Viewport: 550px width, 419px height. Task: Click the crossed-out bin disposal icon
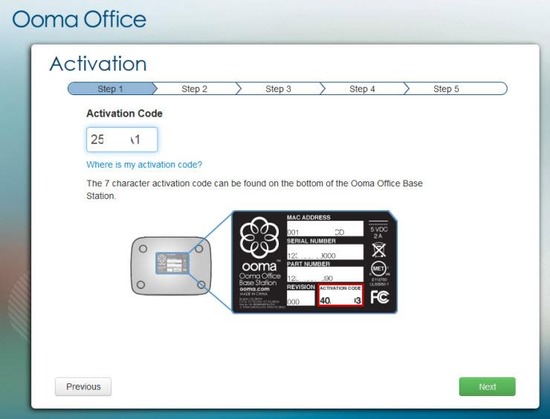(x=379, y=250)
